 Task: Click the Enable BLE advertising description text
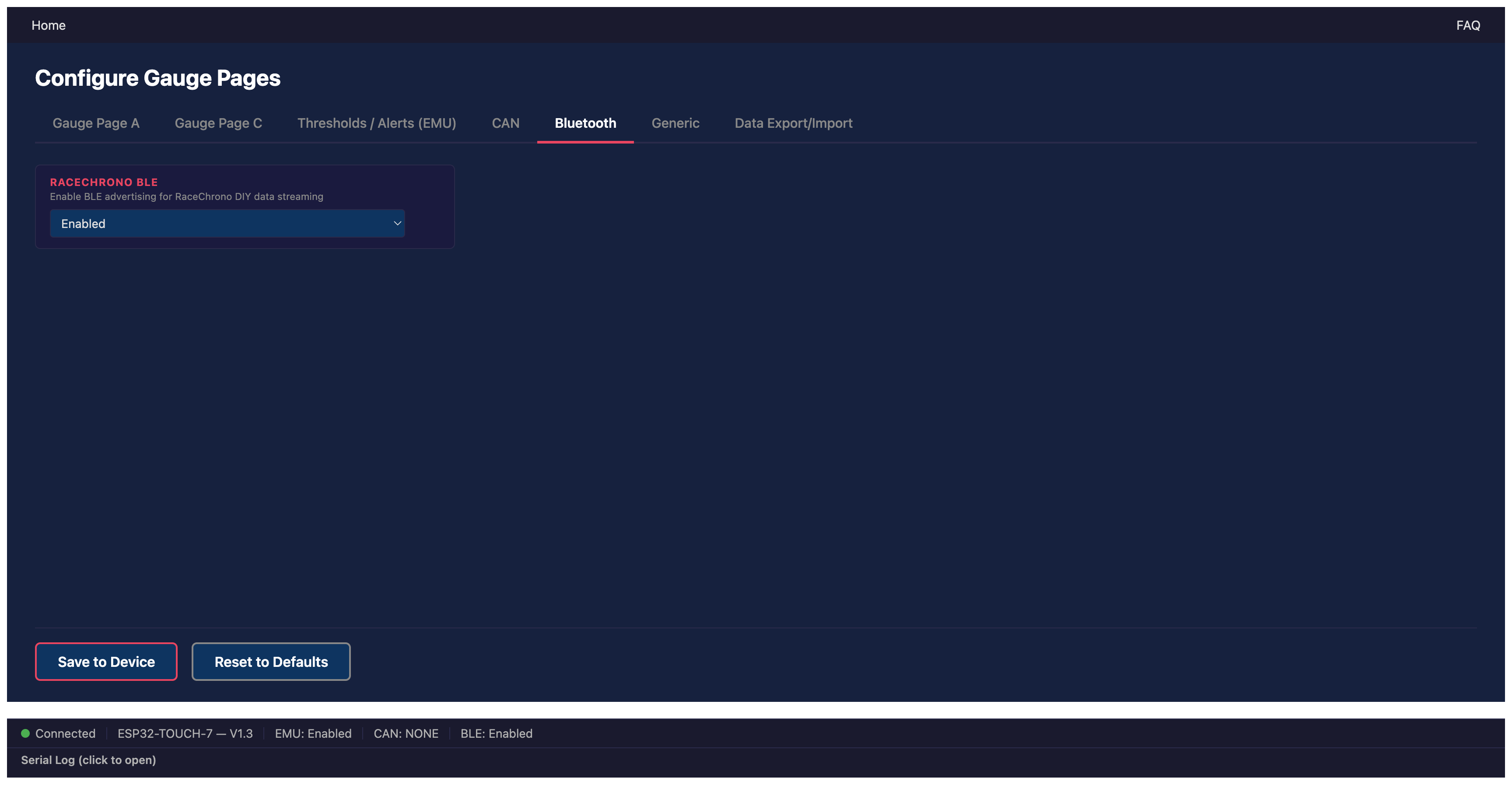pos(187,196)
